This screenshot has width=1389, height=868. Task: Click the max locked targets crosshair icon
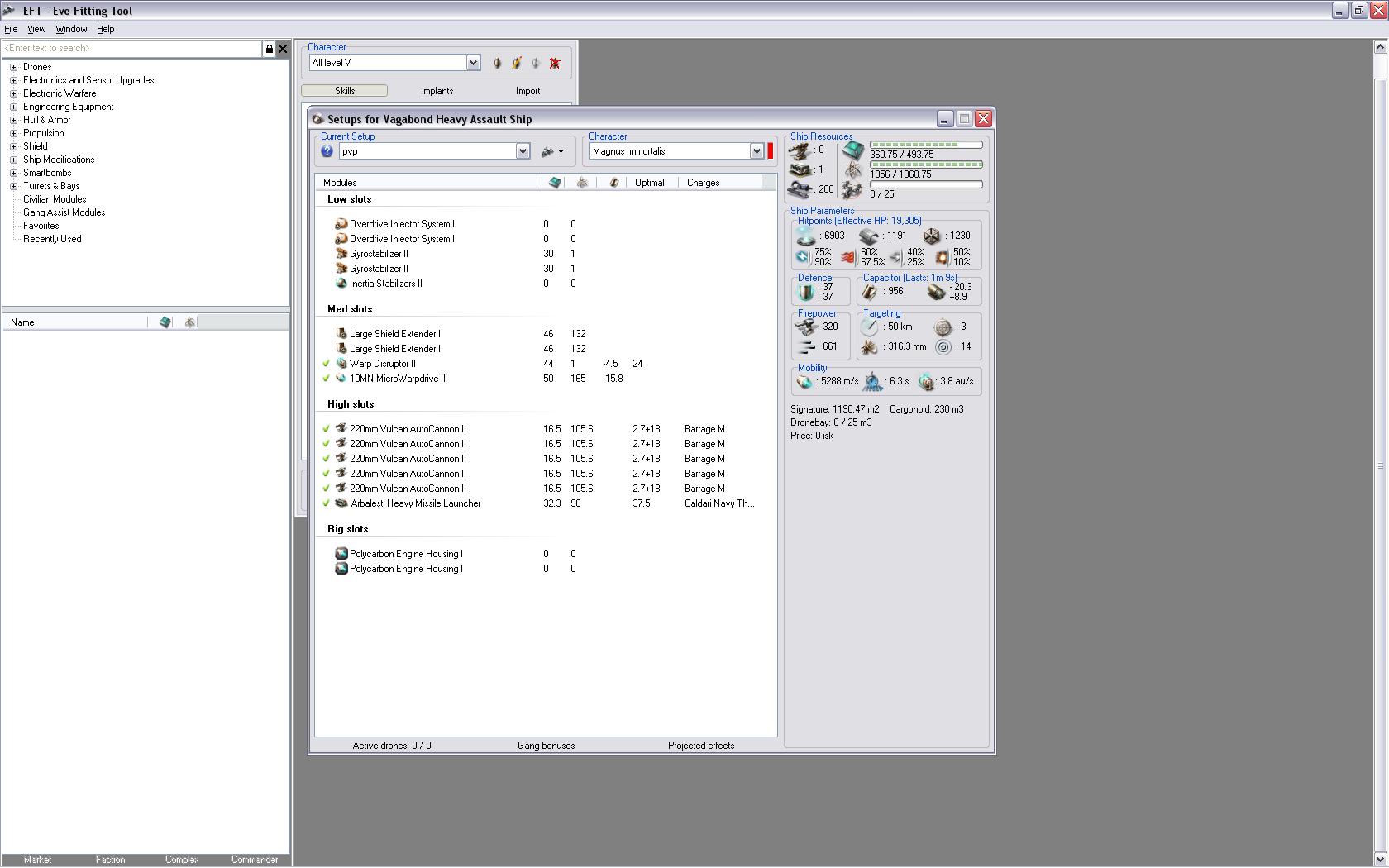943,327
